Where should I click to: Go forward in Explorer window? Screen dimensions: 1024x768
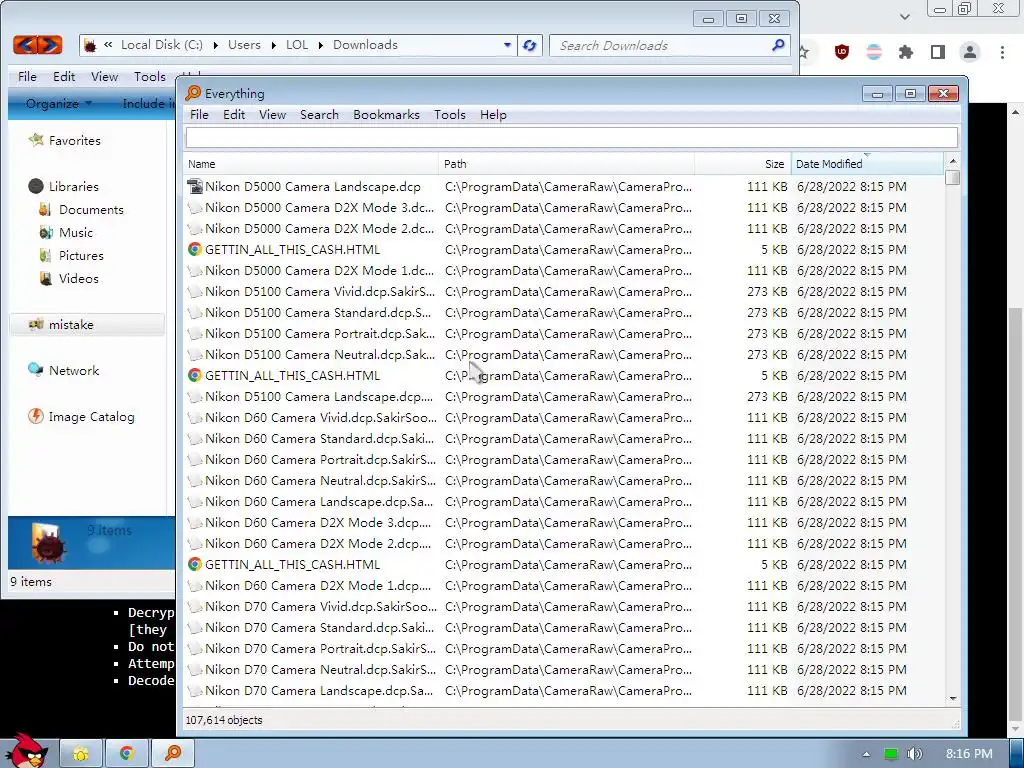[x=50, y=45]
